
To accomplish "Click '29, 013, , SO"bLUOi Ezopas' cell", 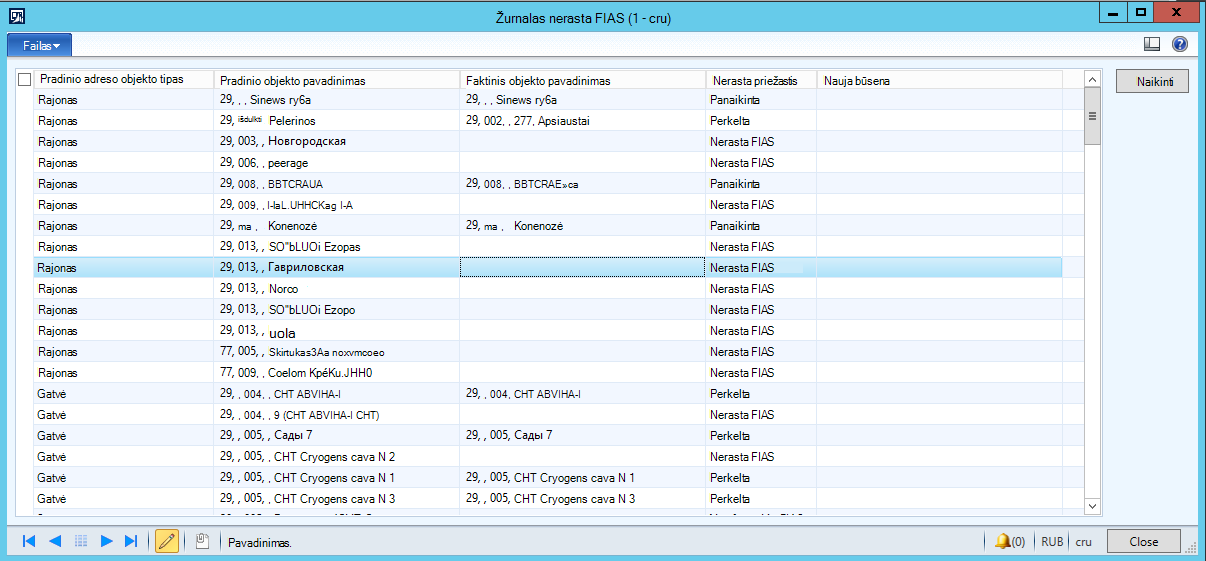I will 337,246.
